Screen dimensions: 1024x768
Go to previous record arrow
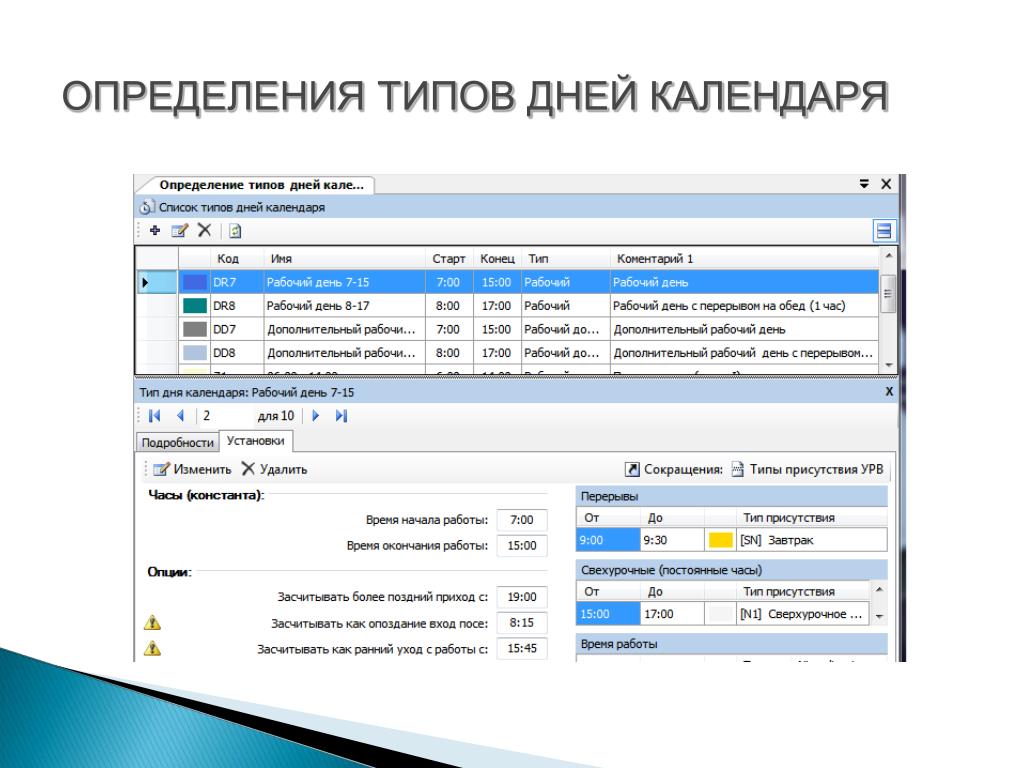click(180, 416)
